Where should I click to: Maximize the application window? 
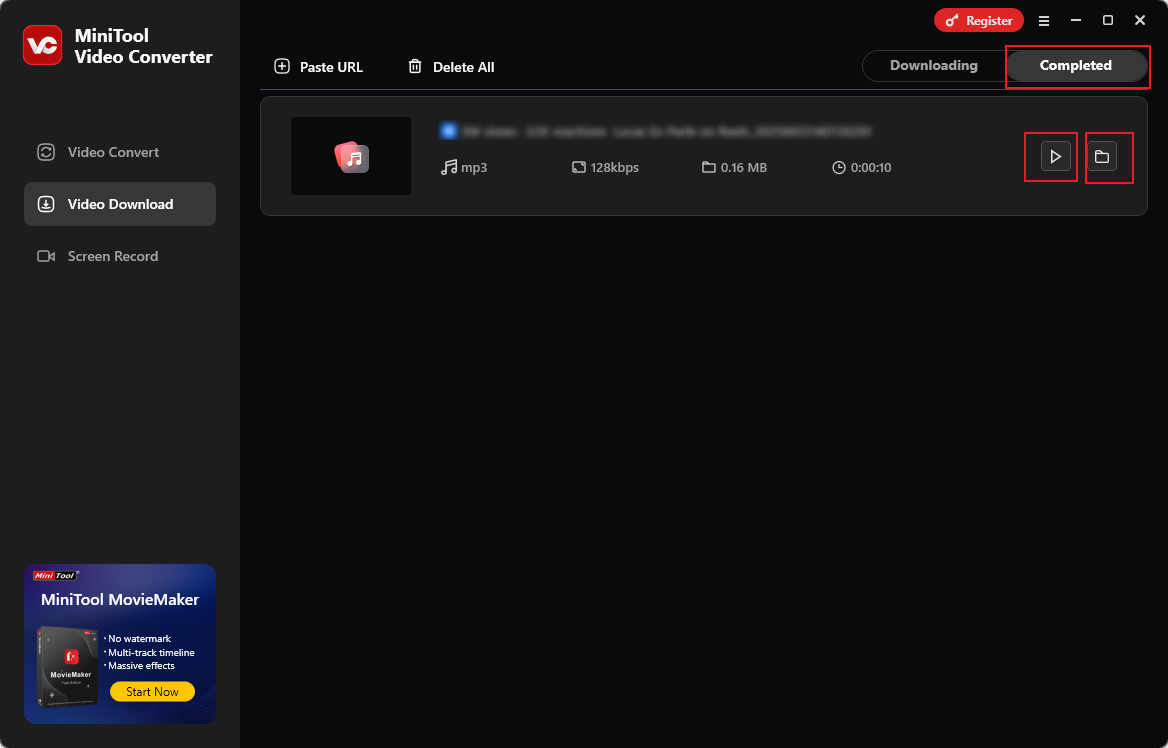tap(1108, 21)
